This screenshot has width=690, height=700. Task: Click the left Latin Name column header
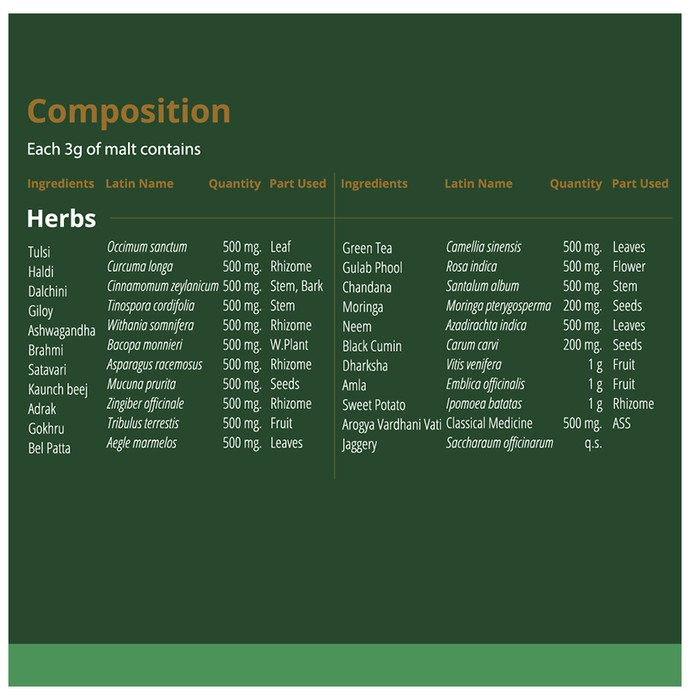139,183
